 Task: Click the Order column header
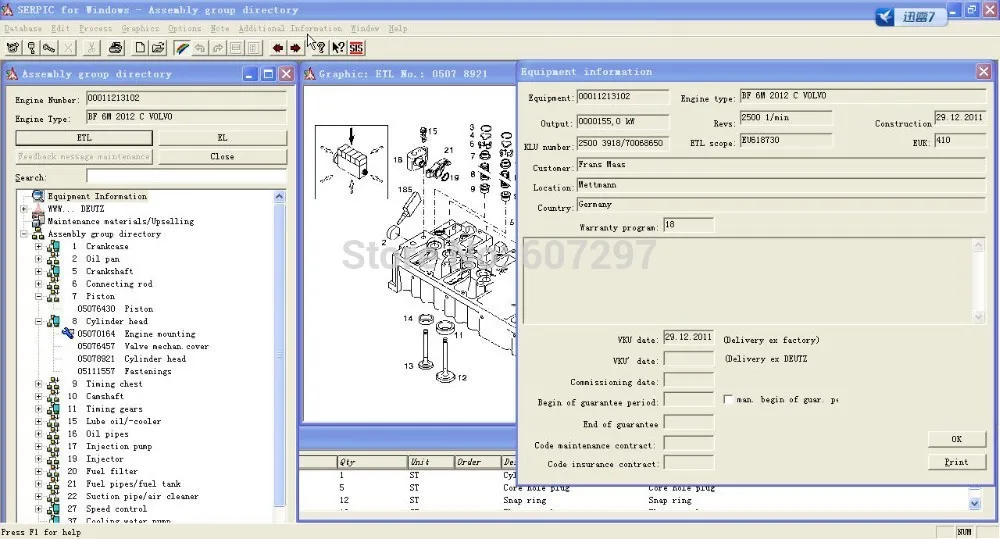[478, 462]
